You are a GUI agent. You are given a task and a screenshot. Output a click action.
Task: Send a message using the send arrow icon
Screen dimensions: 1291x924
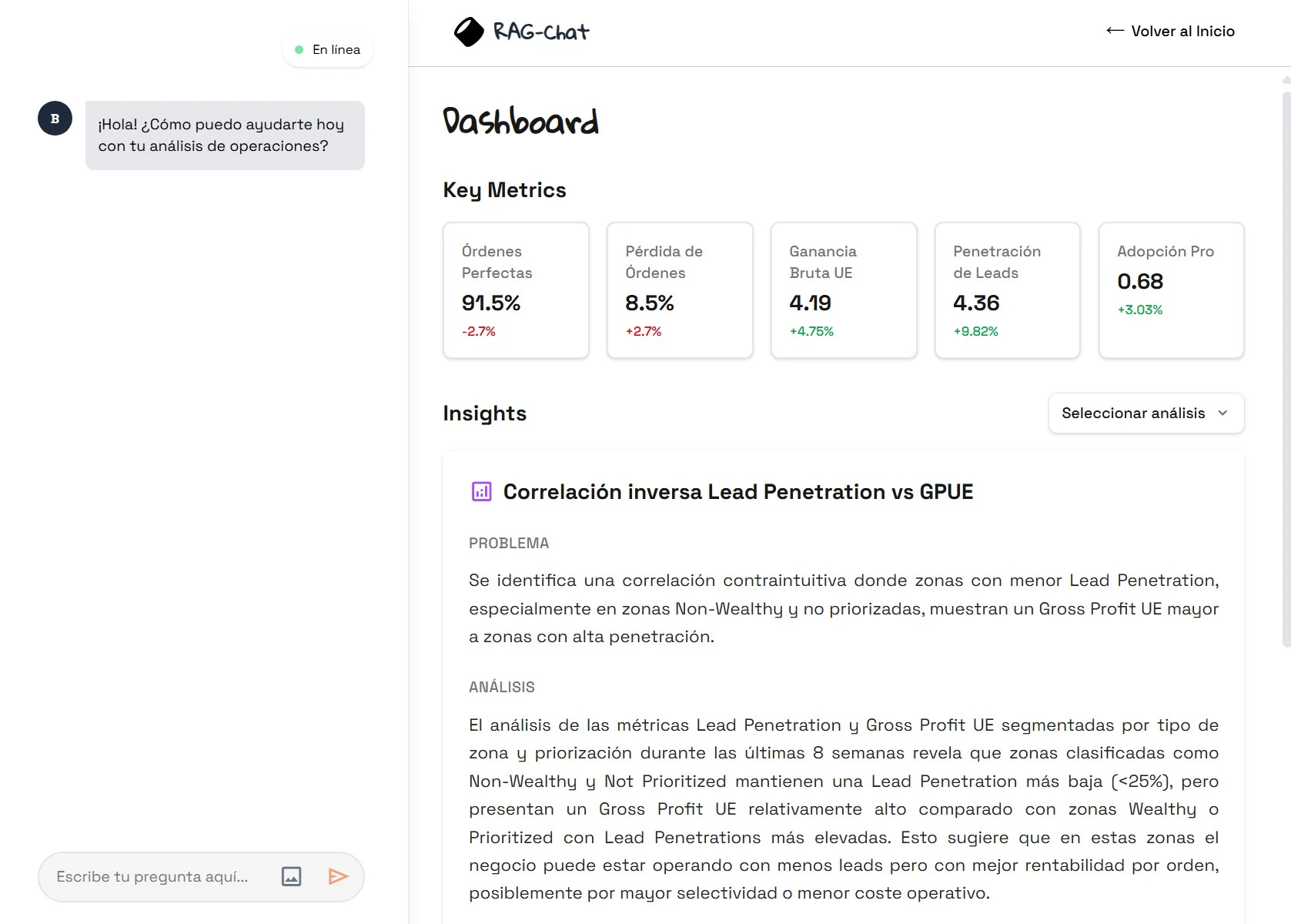338,876
